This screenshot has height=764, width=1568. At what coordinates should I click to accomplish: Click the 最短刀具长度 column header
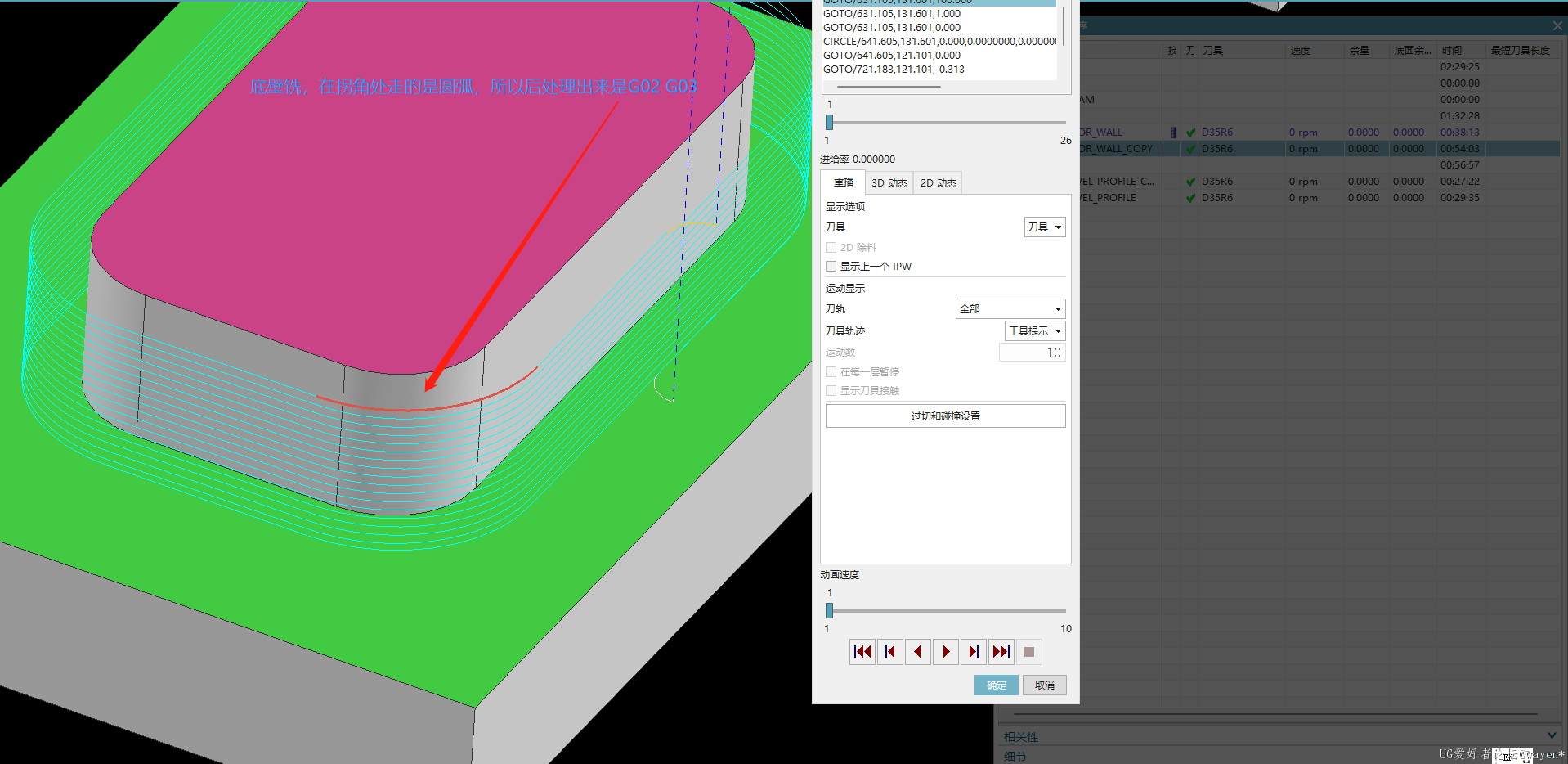pyautogui.click(x=1521, y=50)
